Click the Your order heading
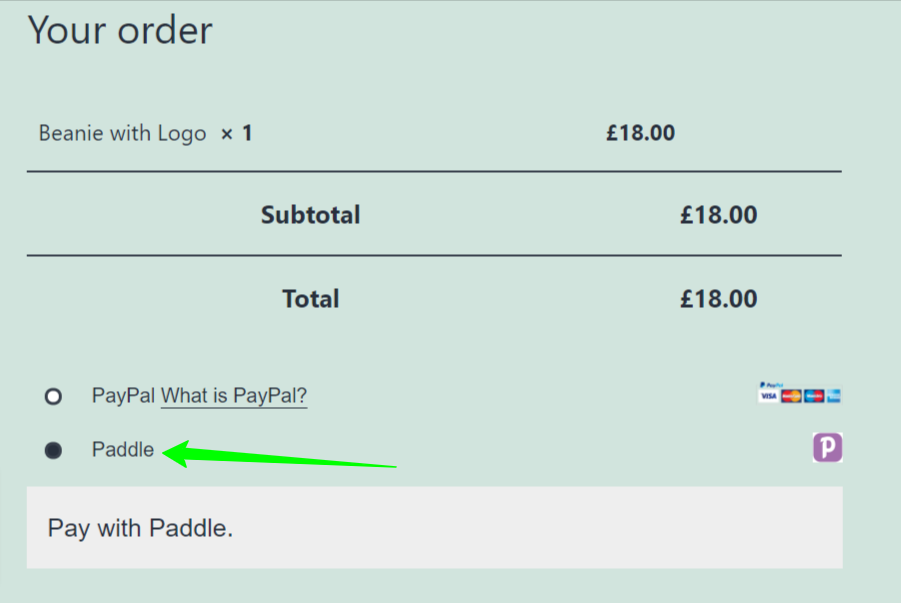Screen dimensions: 901x603 pyautogui.click(x=120, y=30)
